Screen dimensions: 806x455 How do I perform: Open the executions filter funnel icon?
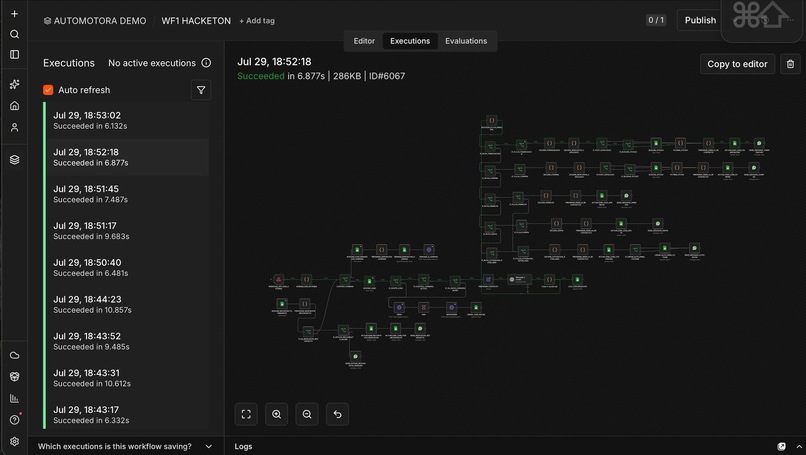201,90
